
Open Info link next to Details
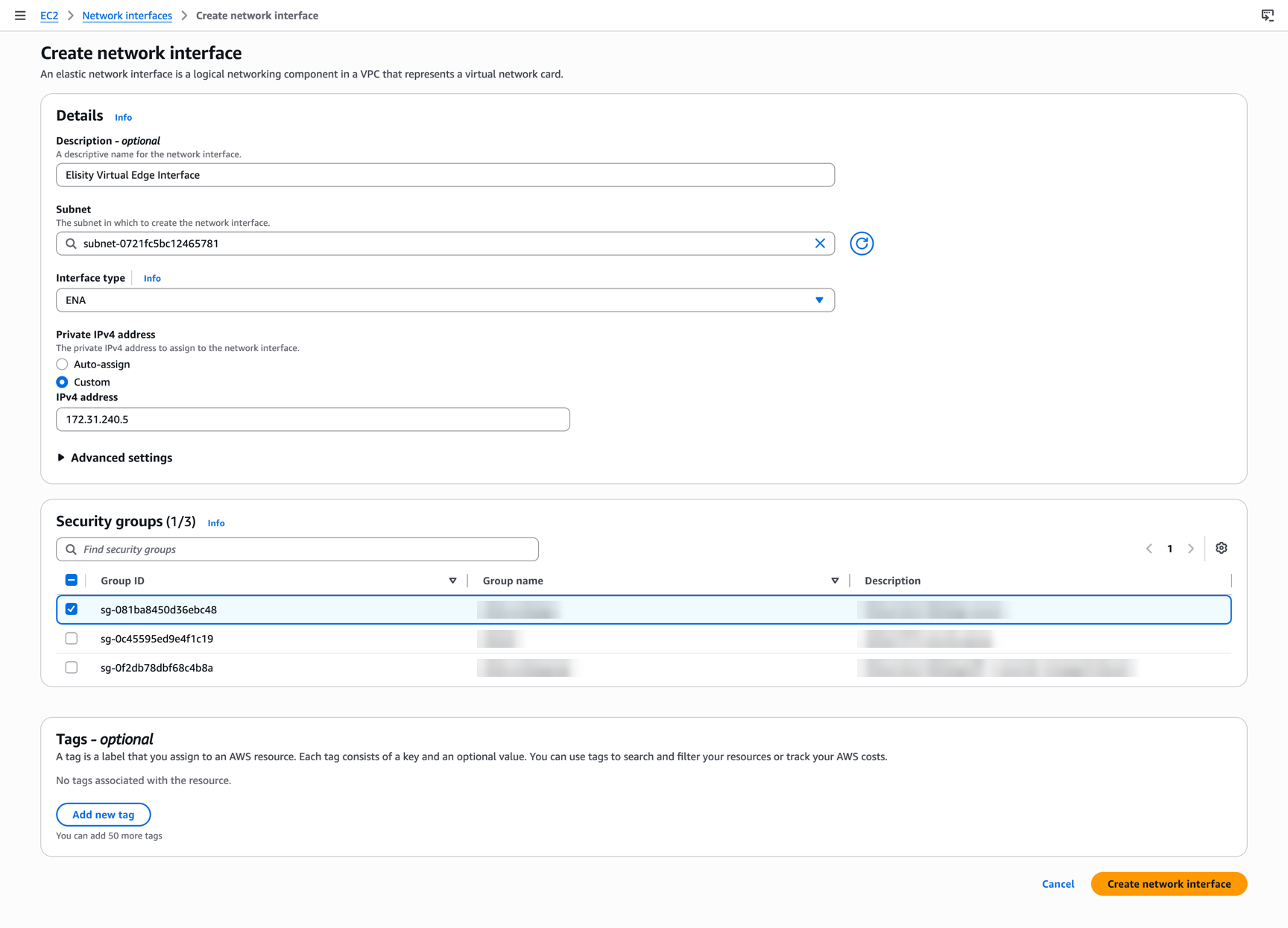(123, 118)
